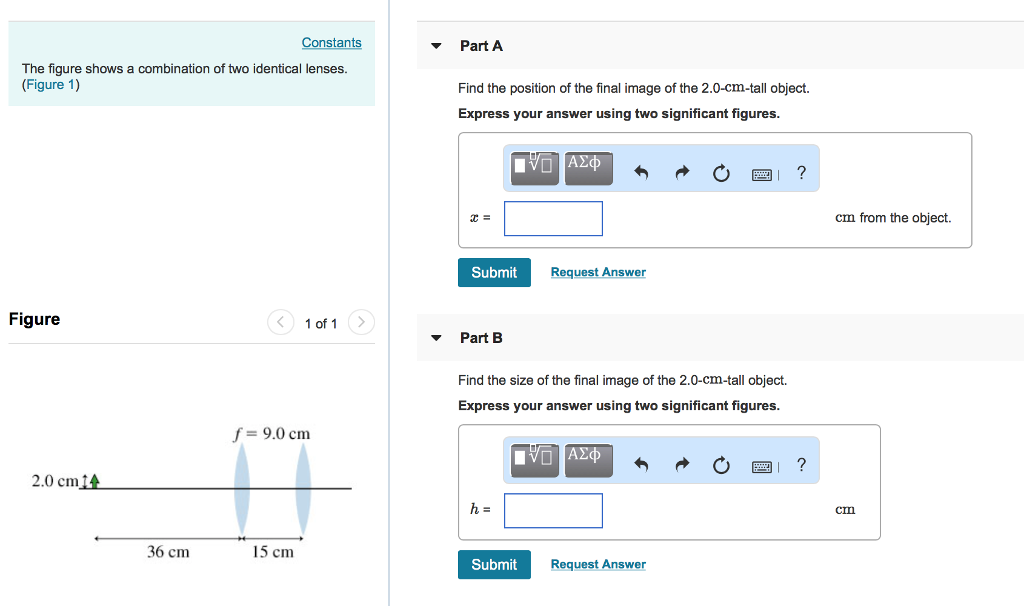Click the next figure arrow button

pos(360,322)
